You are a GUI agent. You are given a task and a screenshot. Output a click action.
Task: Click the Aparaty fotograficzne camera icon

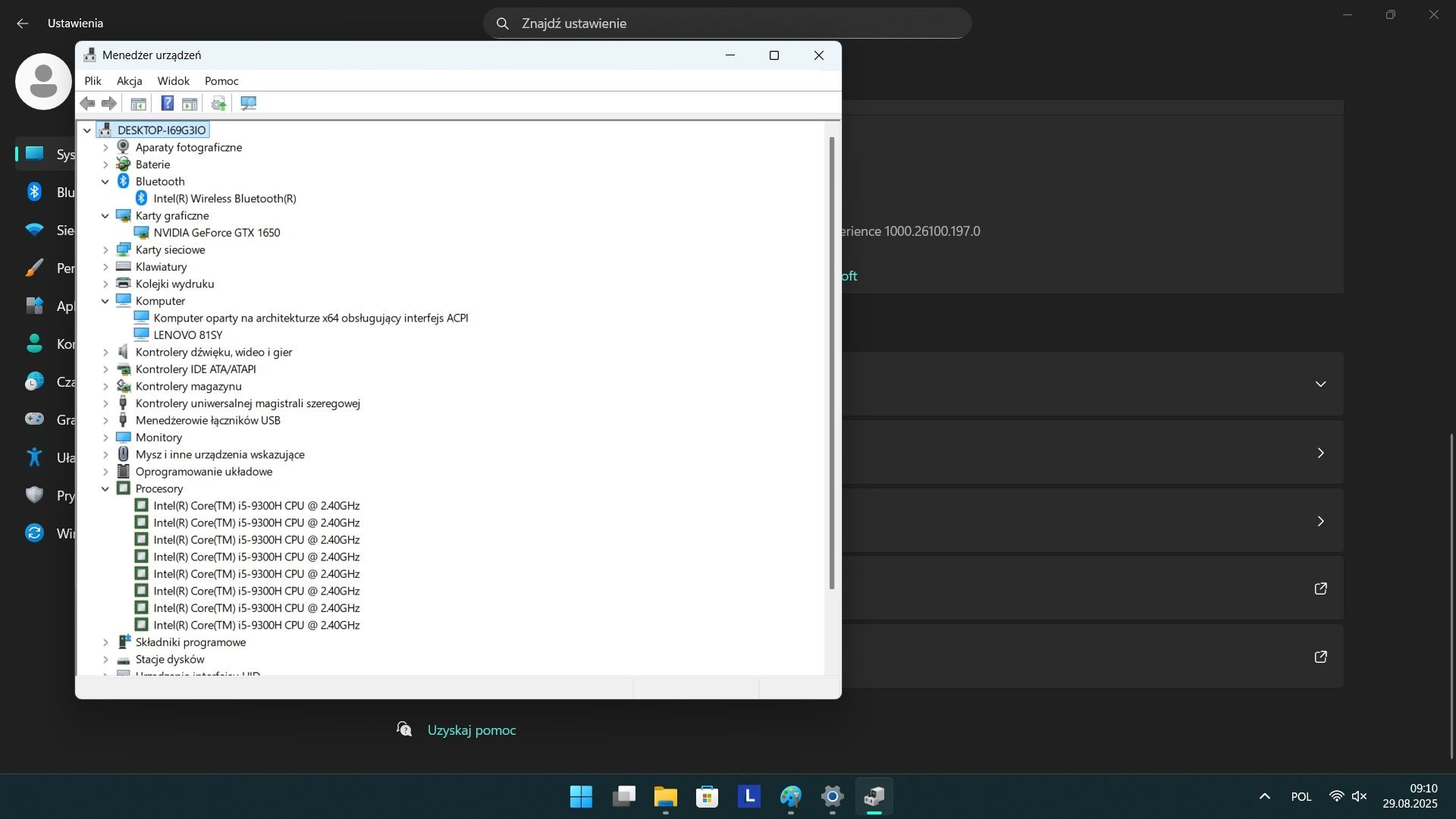click(x=124, y=147)
